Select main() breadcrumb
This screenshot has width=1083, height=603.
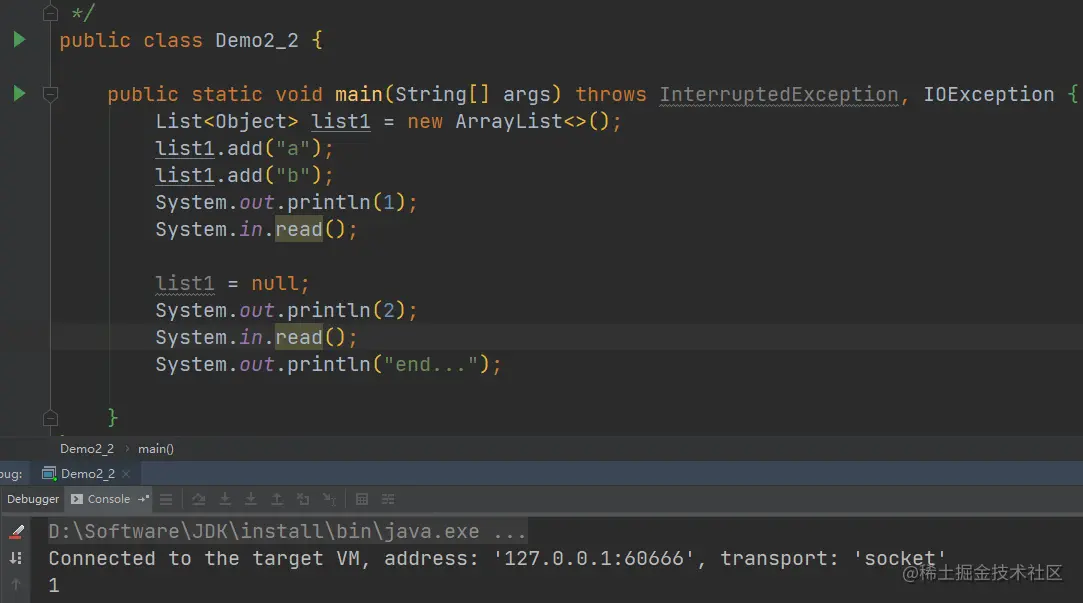click(156, 449)
